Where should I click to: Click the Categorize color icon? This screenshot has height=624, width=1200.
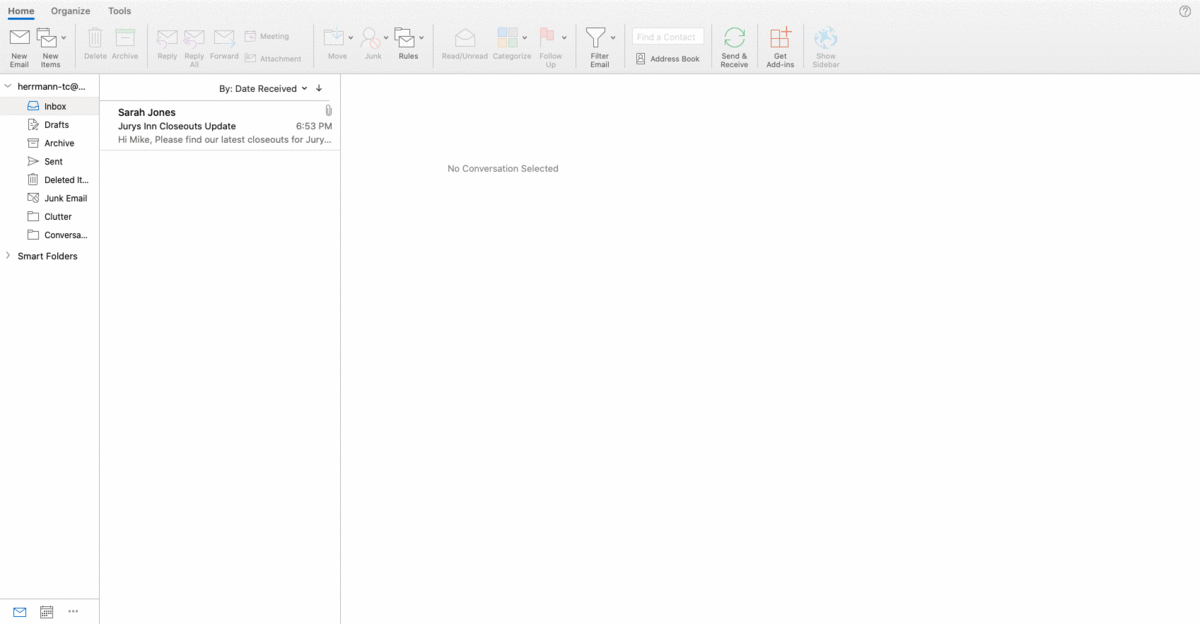coord(508,38)
